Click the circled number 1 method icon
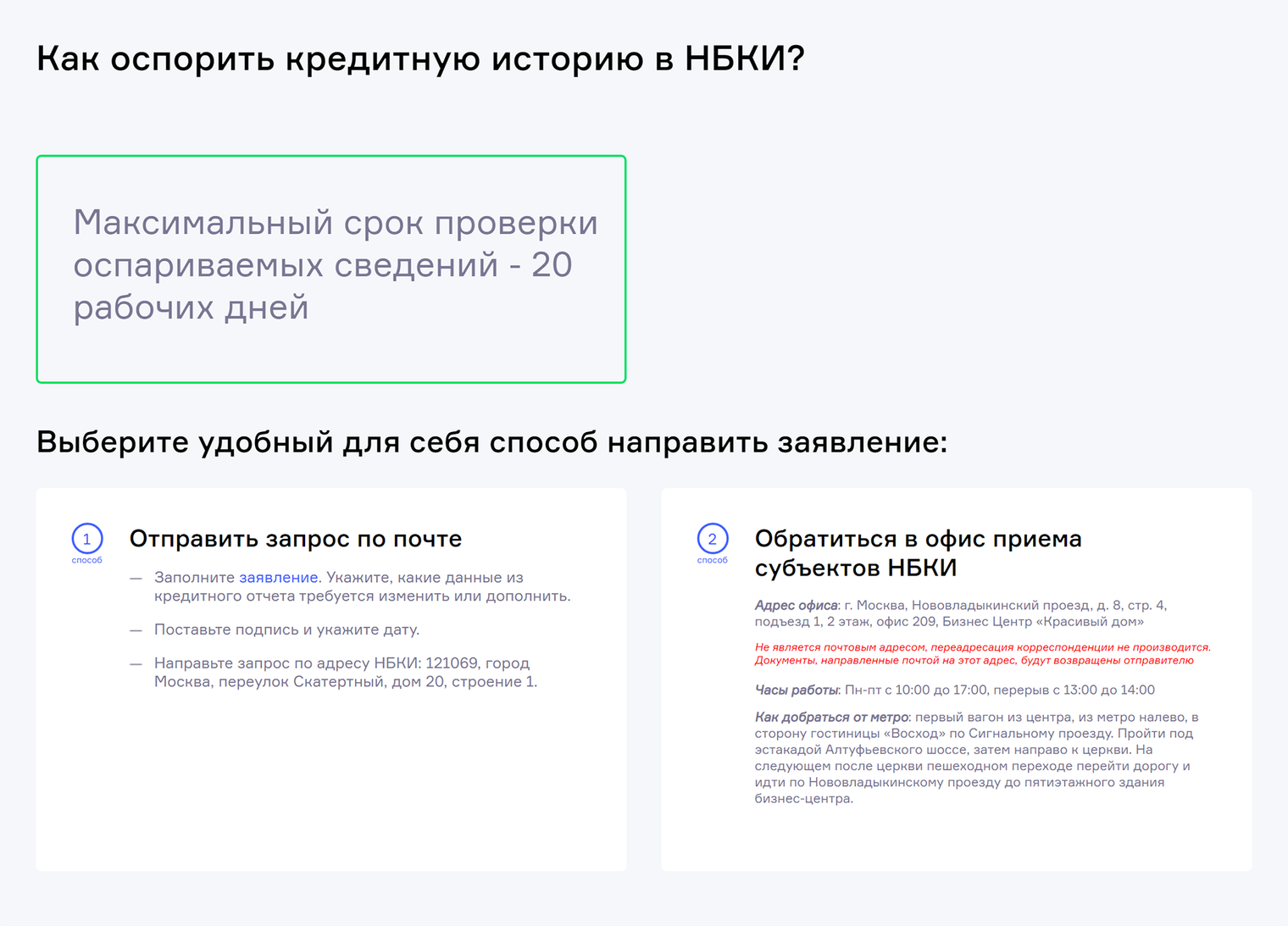1288x926 pixels. coord(87,539)
